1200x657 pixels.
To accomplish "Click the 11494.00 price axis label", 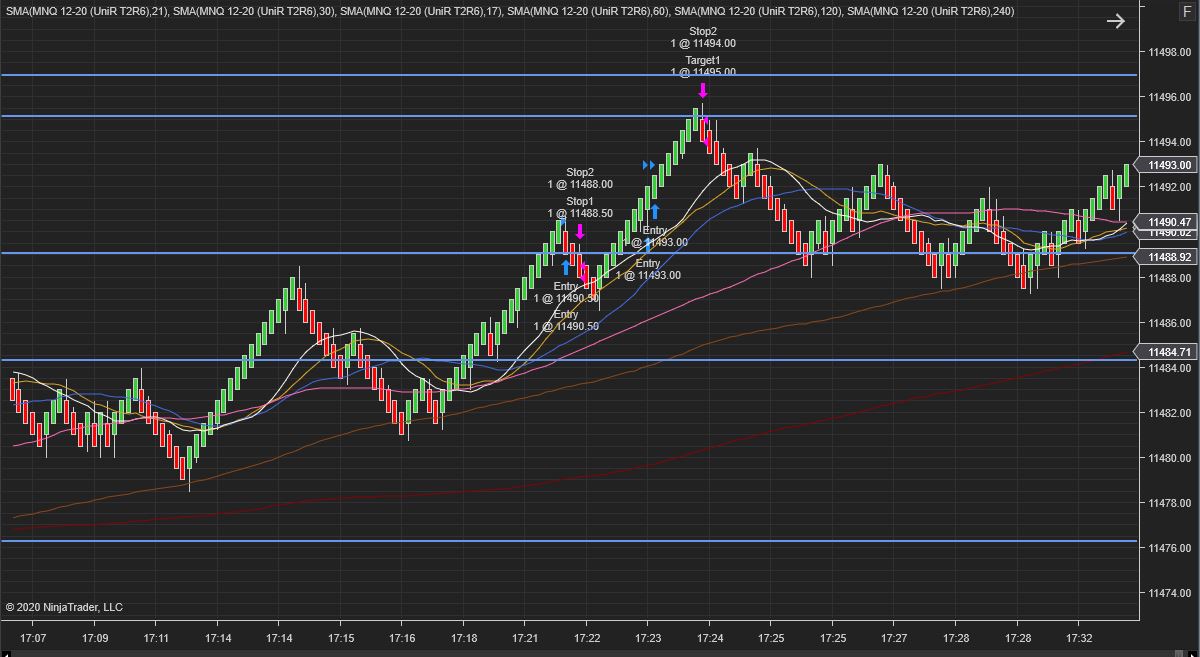I will [x=1169, y=142].
